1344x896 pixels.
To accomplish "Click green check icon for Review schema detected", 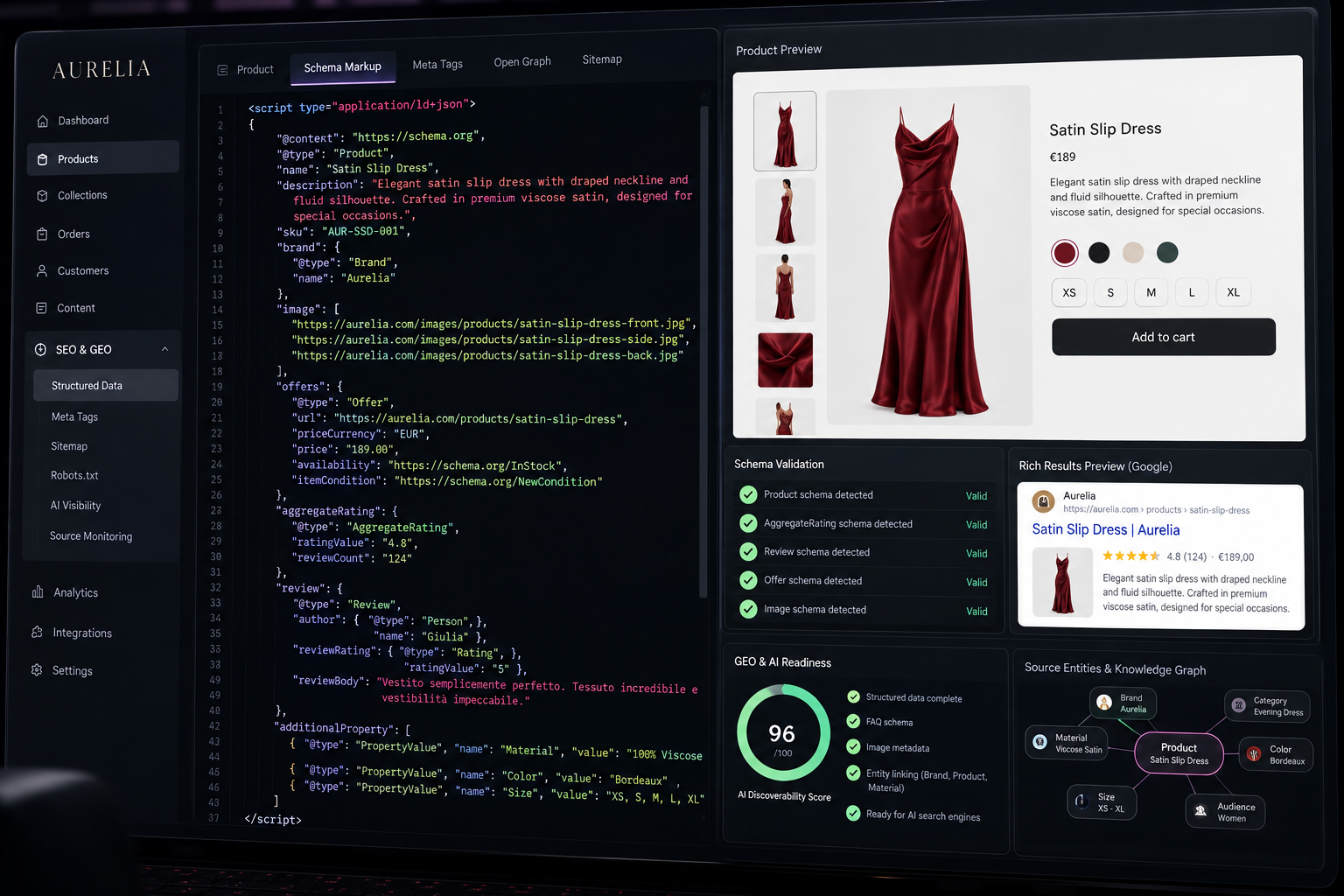I will coord(748,552).
